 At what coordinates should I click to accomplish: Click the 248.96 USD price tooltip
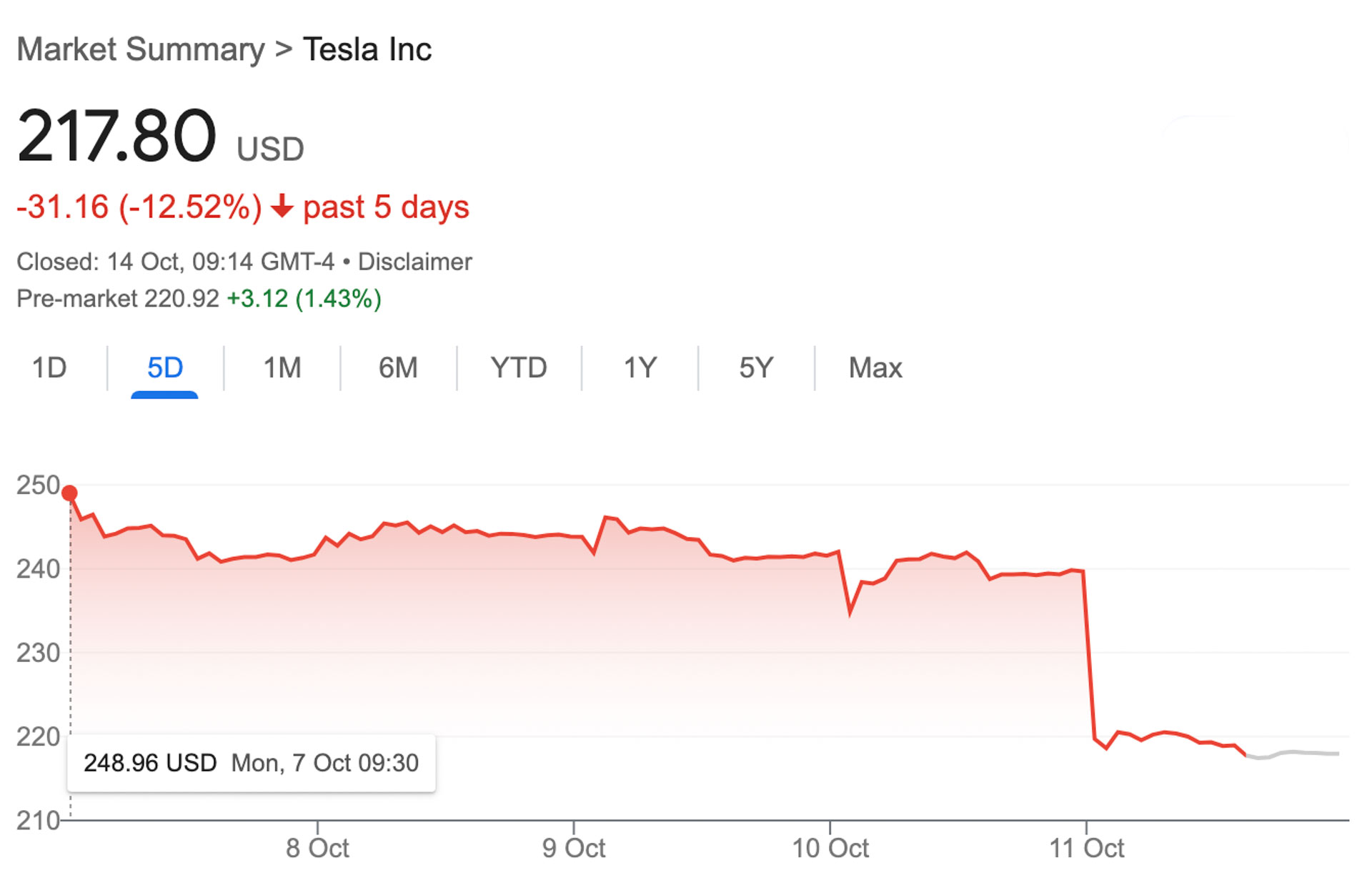pyautogui.click(x=251, y=763)
